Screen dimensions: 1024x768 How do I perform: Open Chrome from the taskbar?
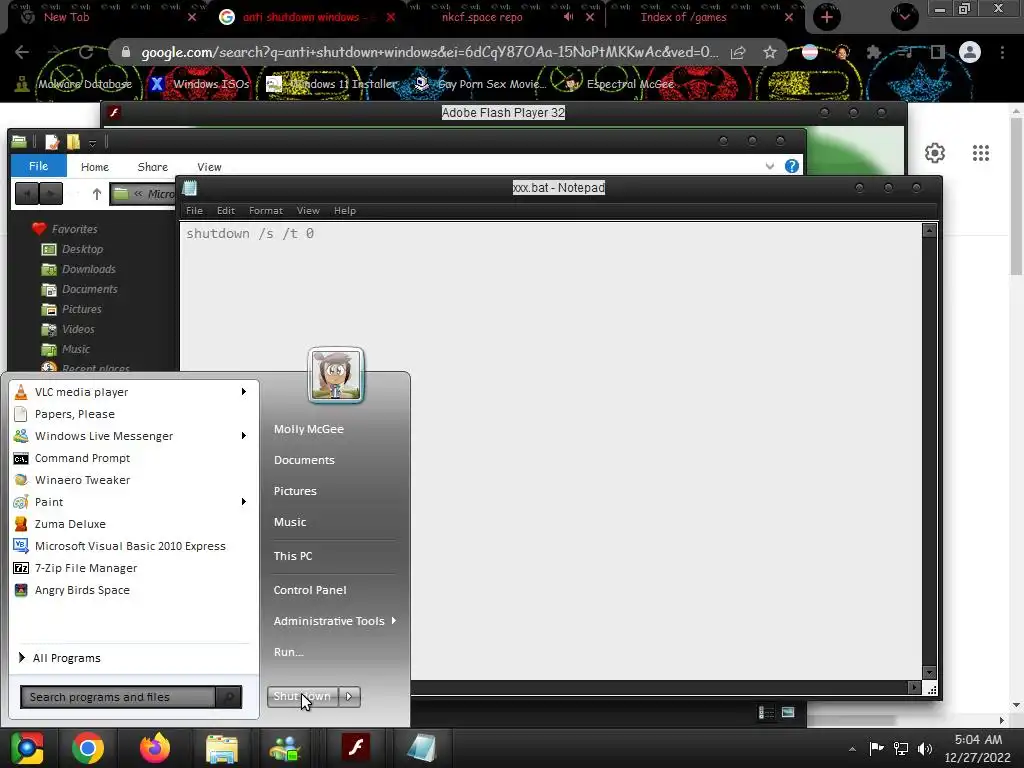pyautogui.click(x=88, y=748)
